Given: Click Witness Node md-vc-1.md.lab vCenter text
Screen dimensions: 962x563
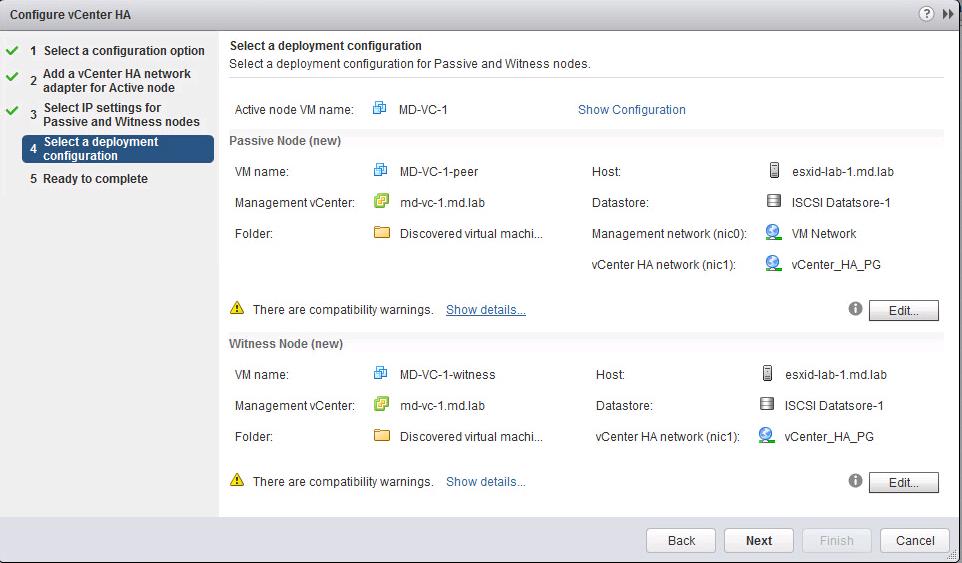Looking at the screenshot, I should pos(442,405).
